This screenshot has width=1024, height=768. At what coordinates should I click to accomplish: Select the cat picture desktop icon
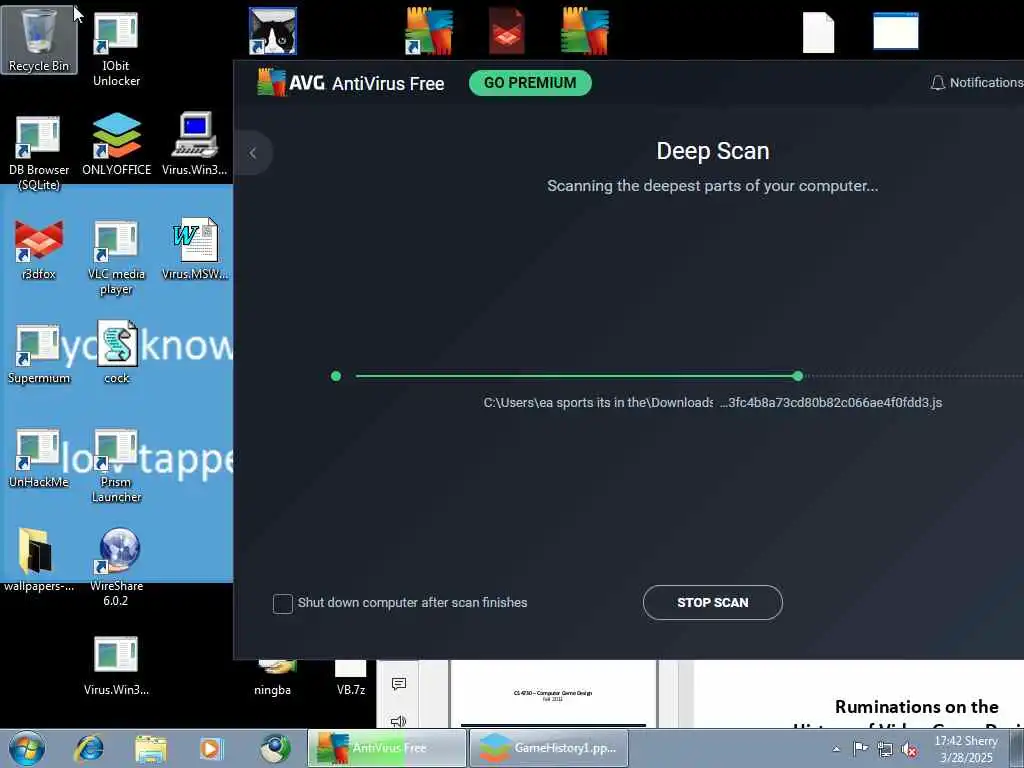coord(273,31)
